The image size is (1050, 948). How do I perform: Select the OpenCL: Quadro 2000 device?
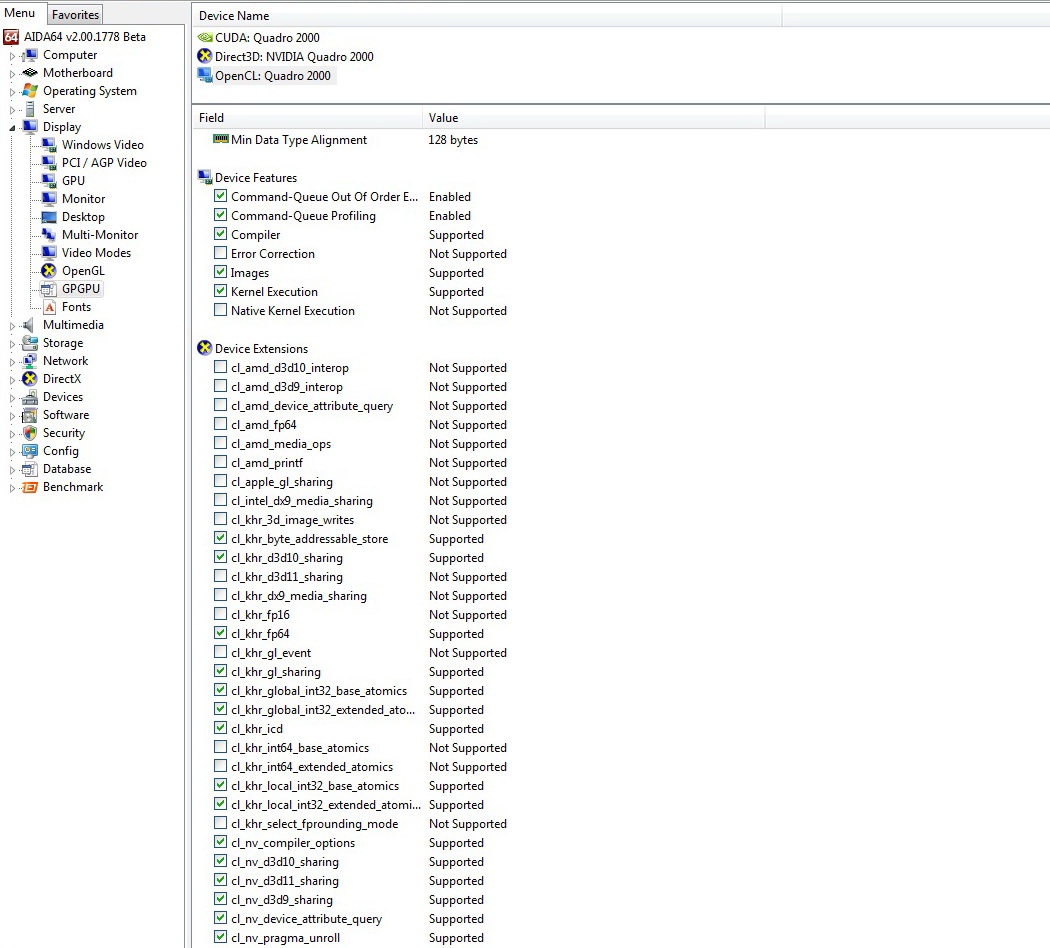click(x=273, y=76)
